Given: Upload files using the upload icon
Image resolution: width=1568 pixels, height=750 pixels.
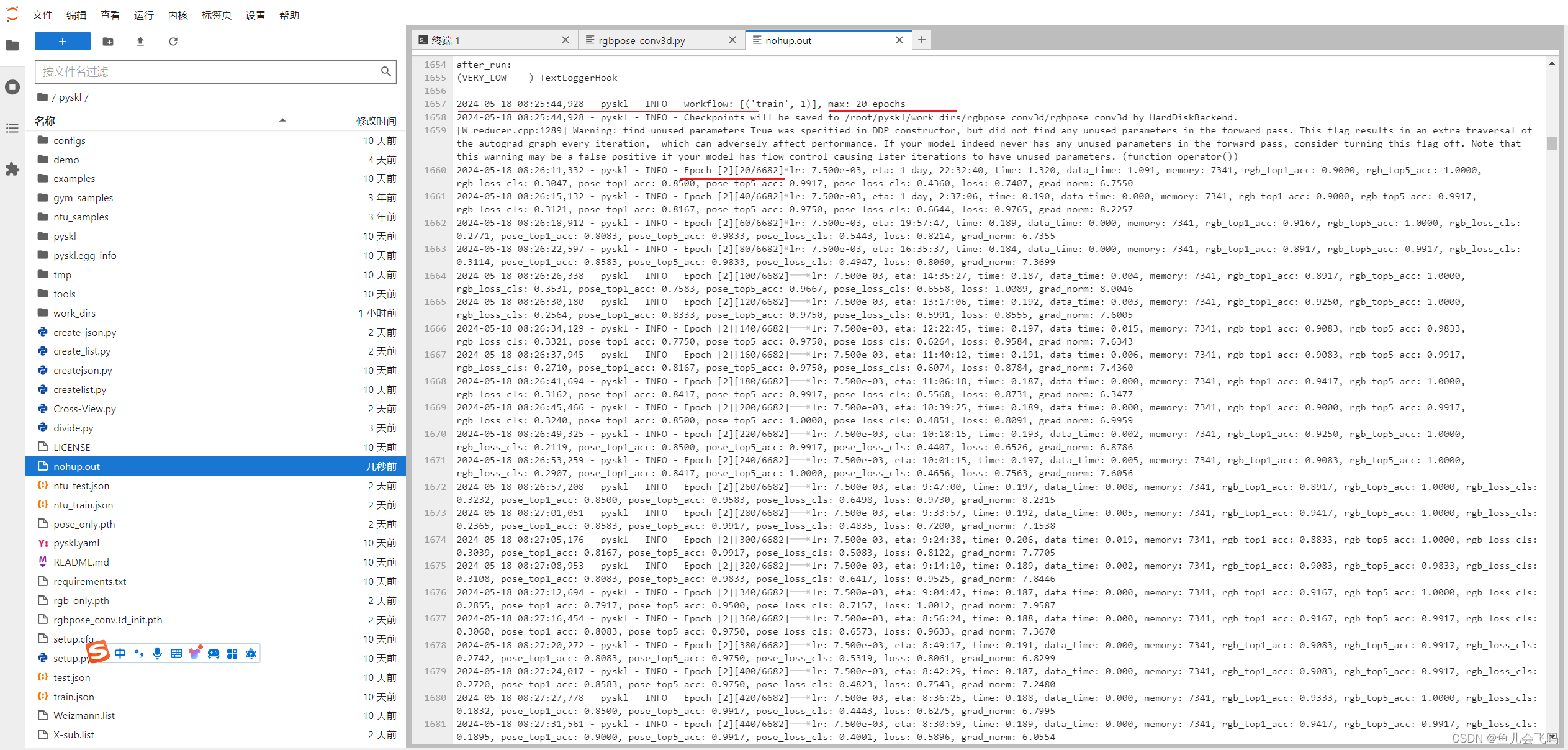Looking at the screenshot, I should 140,41.
